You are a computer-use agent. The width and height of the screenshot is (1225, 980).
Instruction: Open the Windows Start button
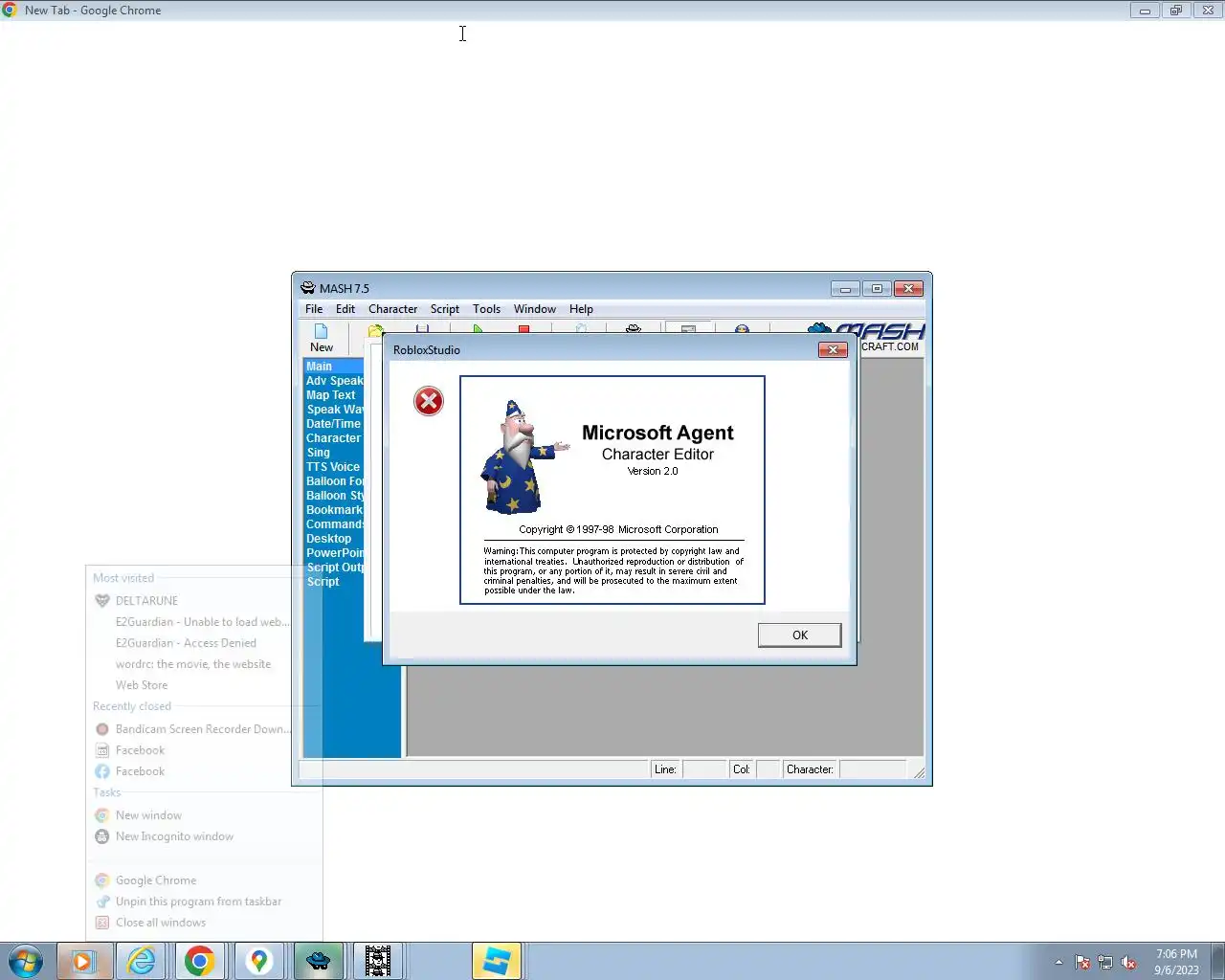pos(26,961)
